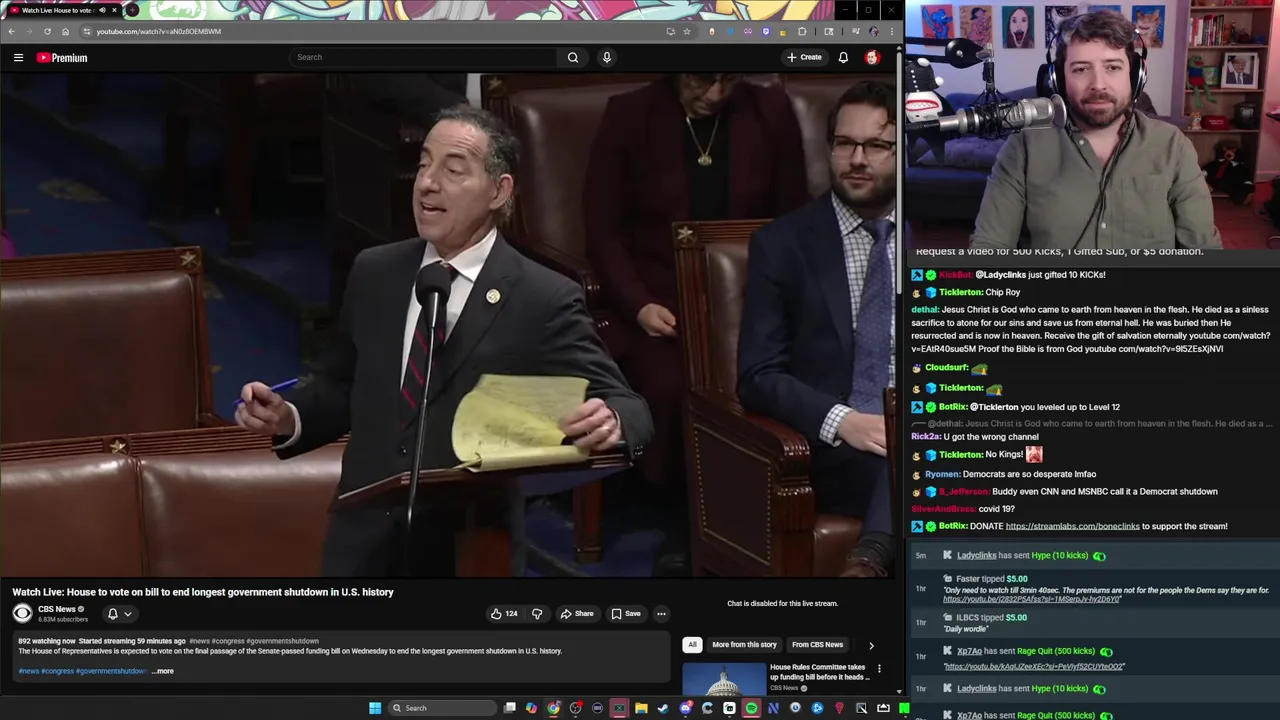Open the House Rules Committee video title

tap(818, 672)
